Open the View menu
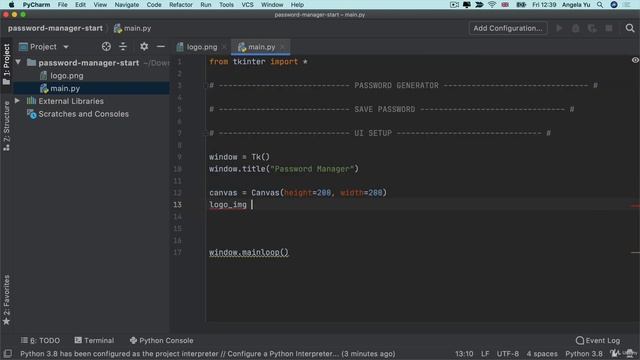The height and width of the screenshot is (360, 640). (100, 5)
